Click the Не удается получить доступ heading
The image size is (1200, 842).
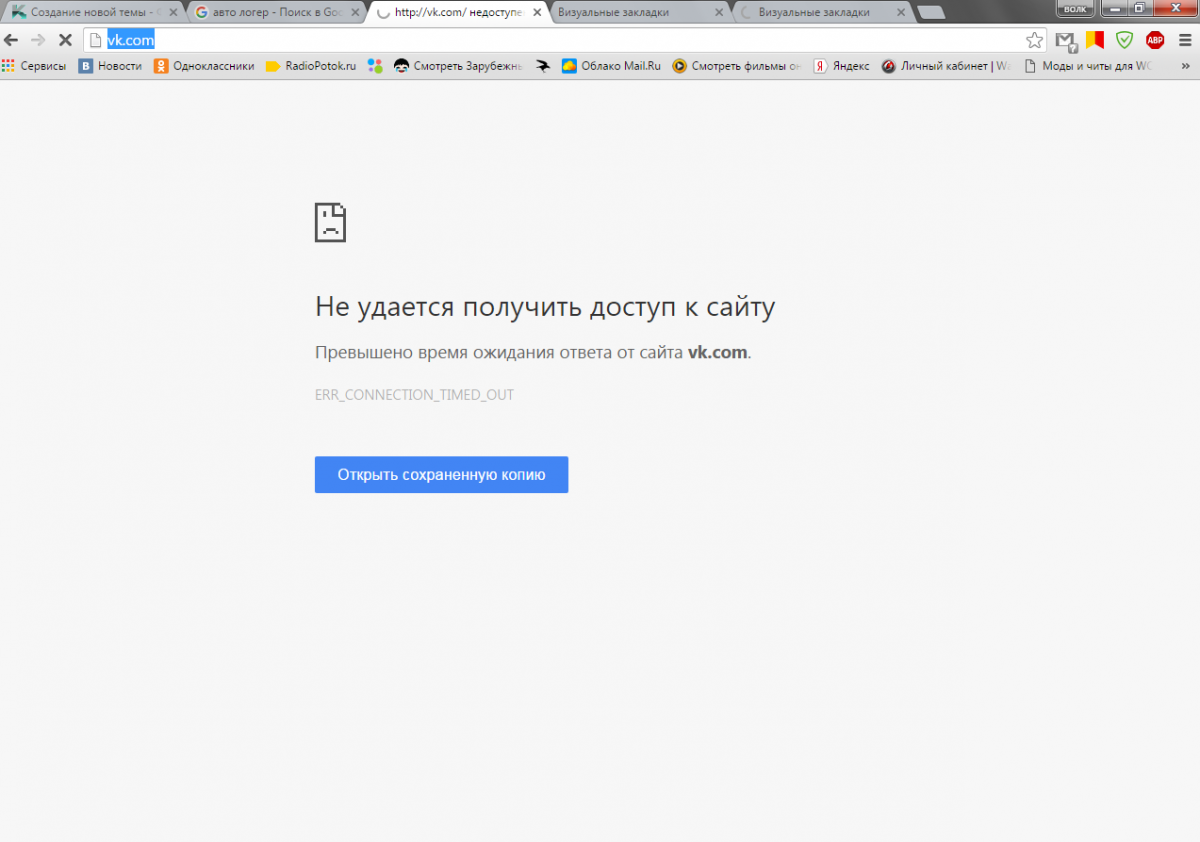[545, 307]
